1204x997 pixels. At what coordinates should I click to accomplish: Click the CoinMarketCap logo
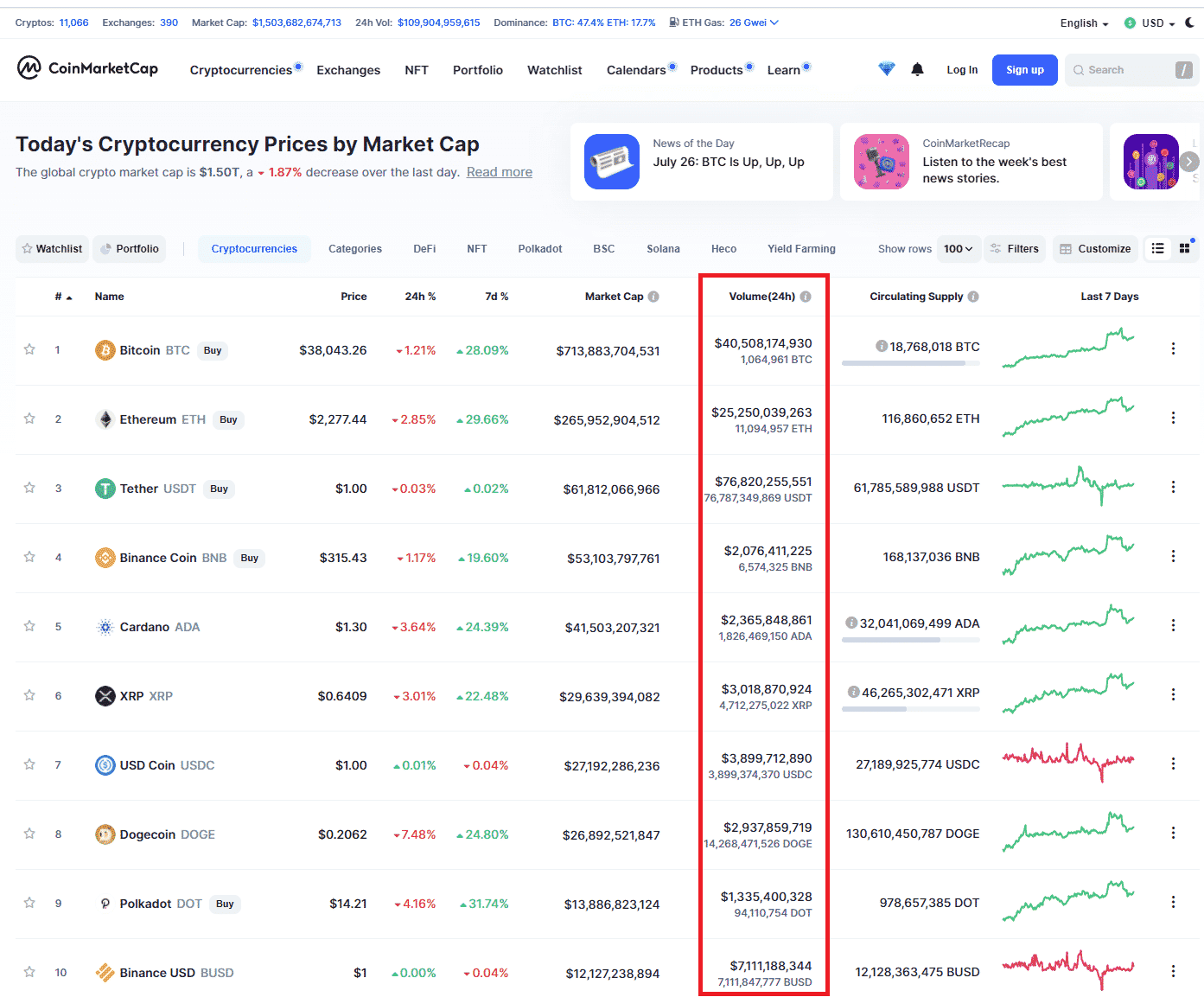pyautogui.click(x=87, y=68)
